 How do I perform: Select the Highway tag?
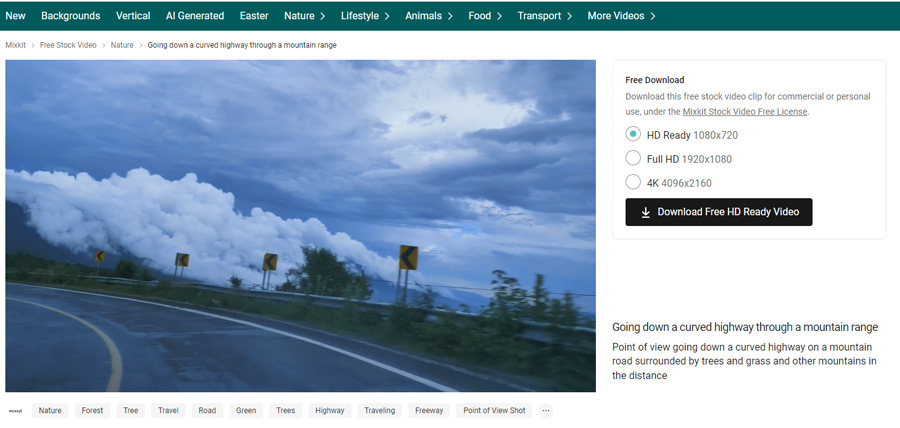point(329,411)
